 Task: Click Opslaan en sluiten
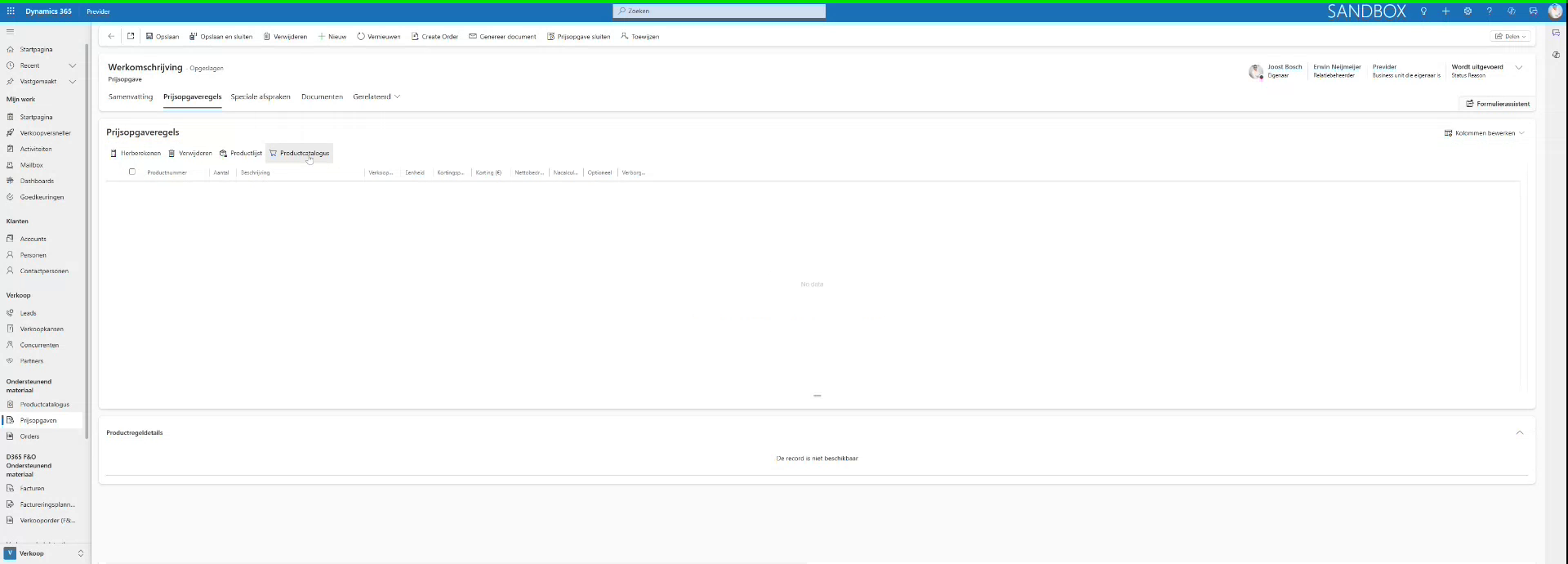tap(220, 37)
